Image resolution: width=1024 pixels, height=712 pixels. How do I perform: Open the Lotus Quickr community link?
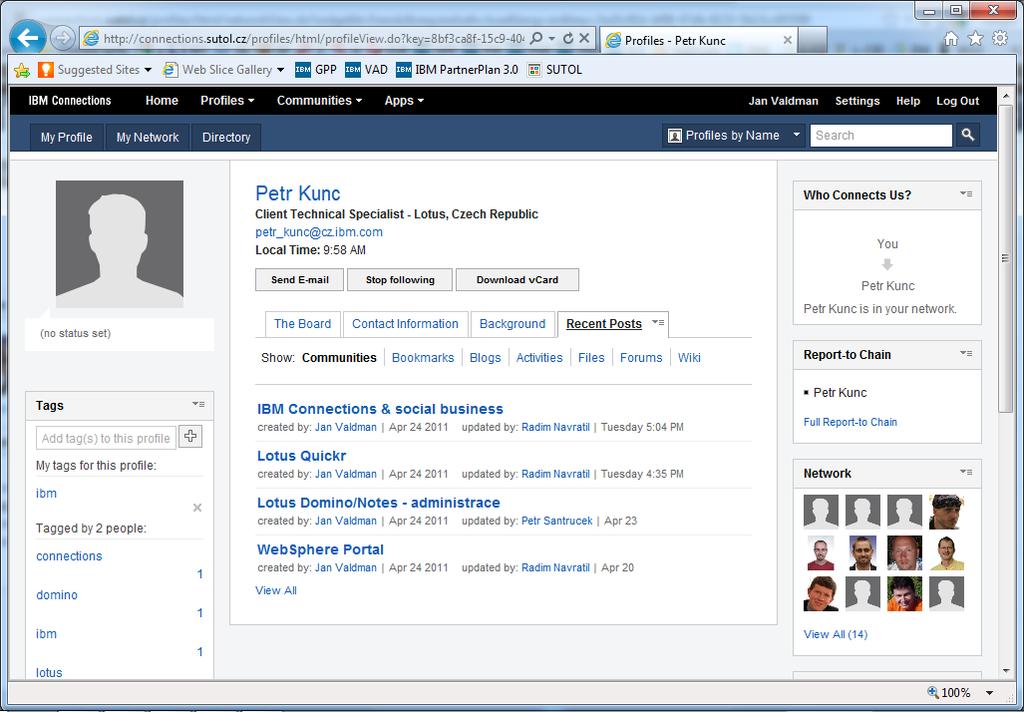(302, 456)
